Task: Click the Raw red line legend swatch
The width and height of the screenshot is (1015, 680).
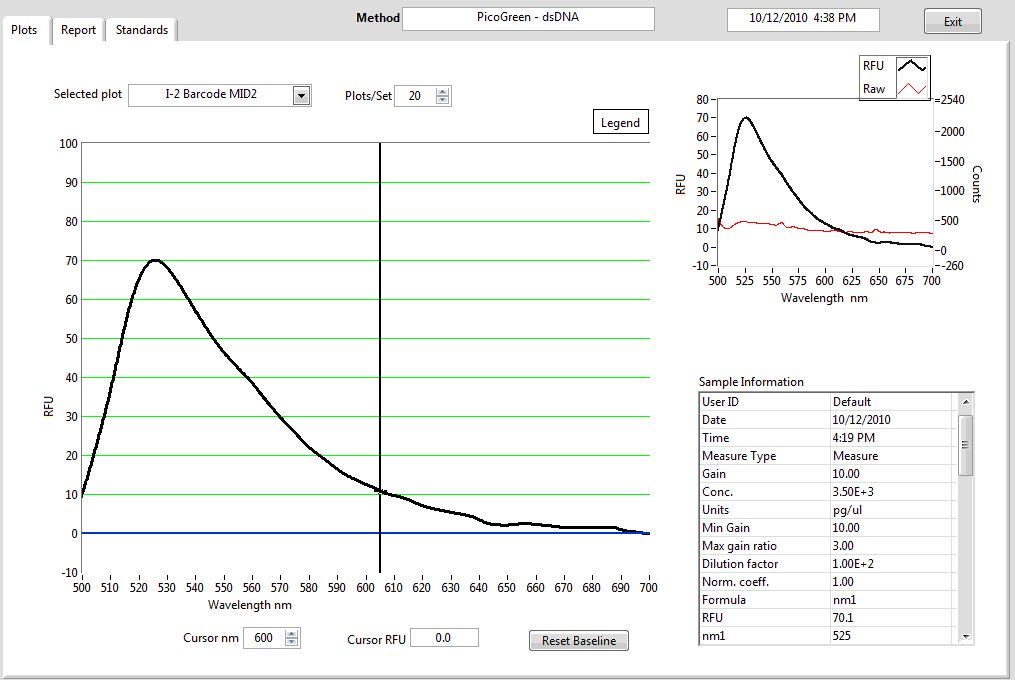Action: coord(911,89)
